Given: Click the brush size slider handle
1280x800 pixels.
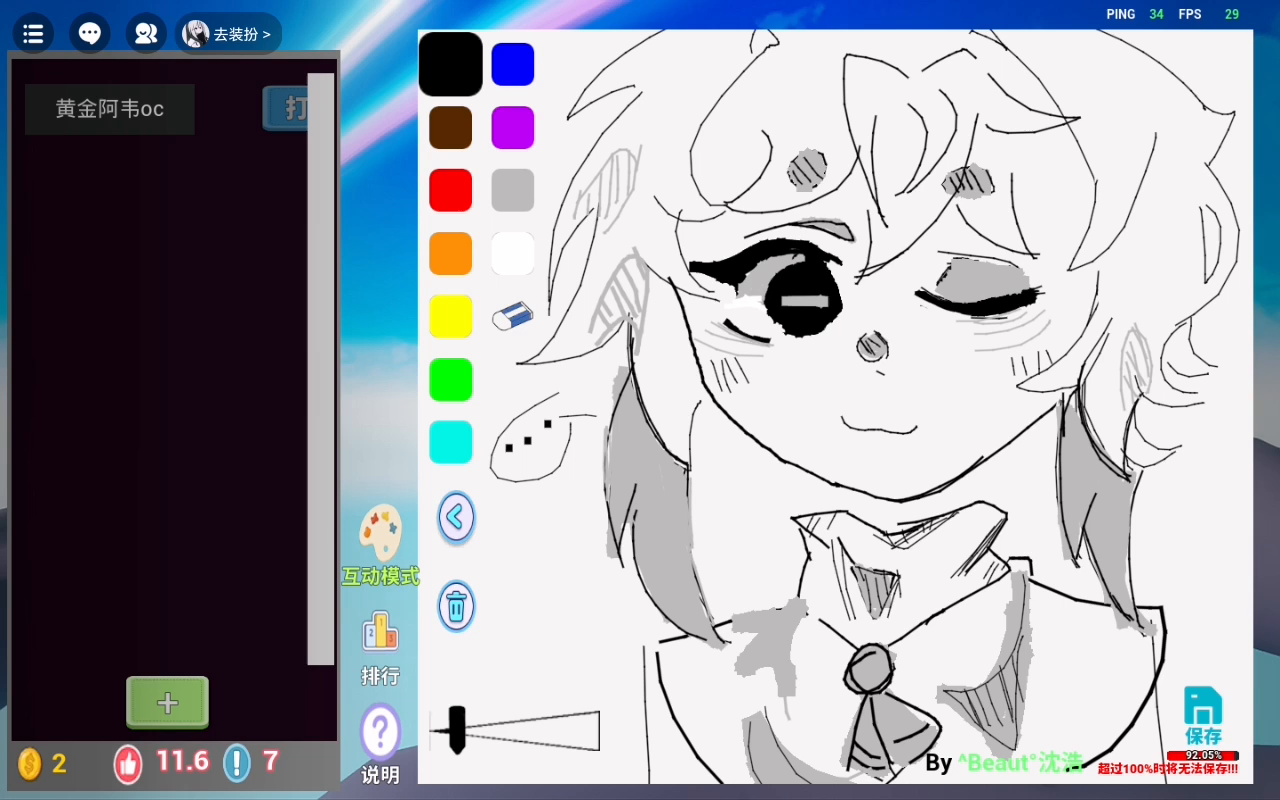Looking at the screenshot, I should coord(457,730).
